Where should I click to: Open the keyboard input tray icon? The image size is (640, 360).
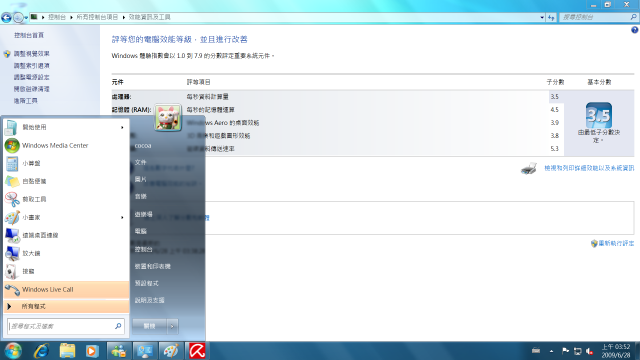point(536,351)
